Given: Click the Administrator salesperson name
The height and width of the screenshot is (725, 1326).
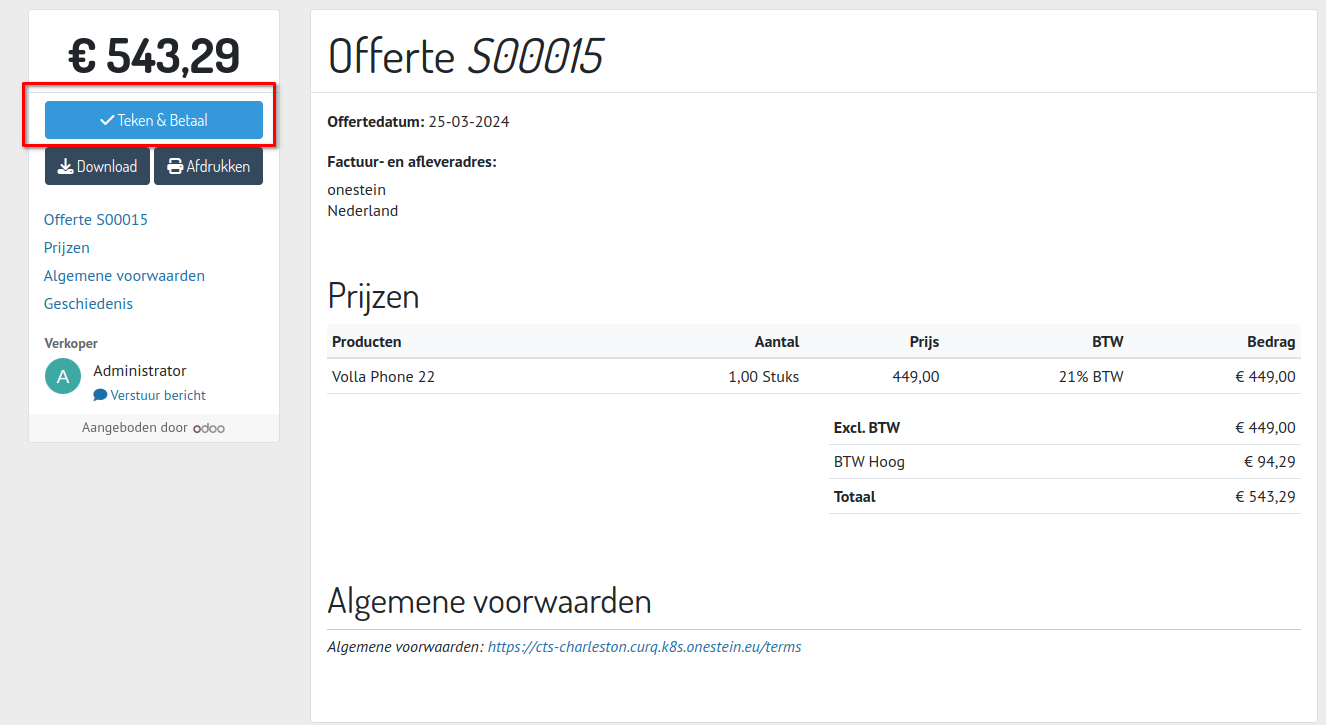Looking at the screenshot, I should pos(140,370).
